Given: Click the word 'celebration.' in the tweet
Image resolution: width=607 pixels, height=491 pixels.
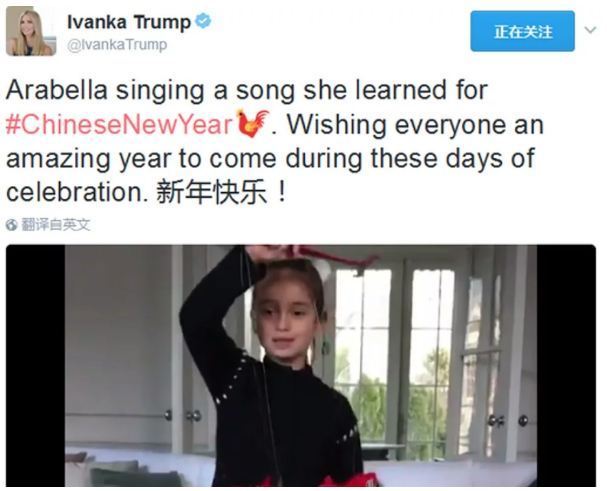Looking at the screenshot, I should click(x=77, y=192).
